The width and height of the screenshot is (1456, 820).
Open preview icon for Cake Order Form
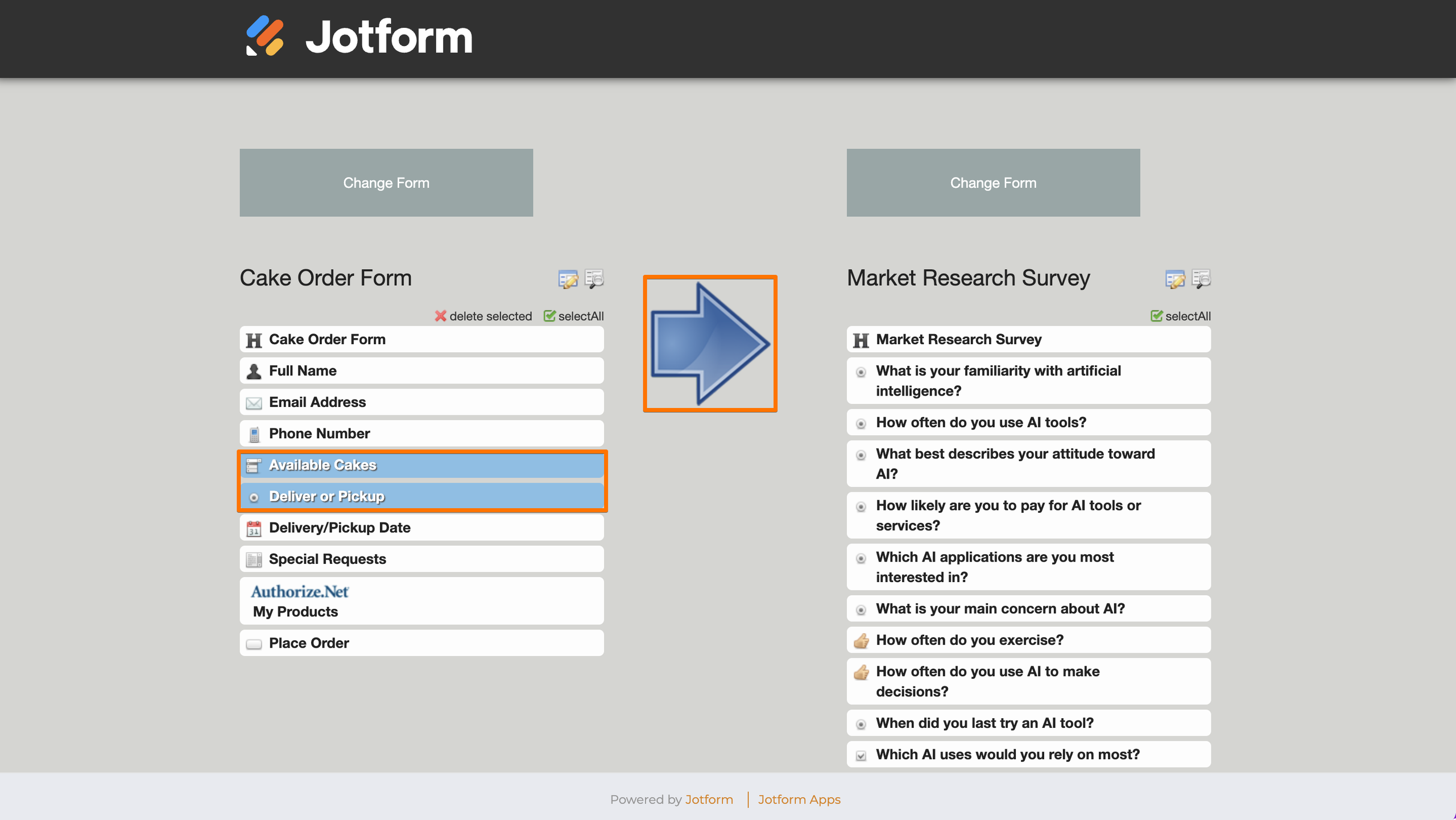click(594, 279)
